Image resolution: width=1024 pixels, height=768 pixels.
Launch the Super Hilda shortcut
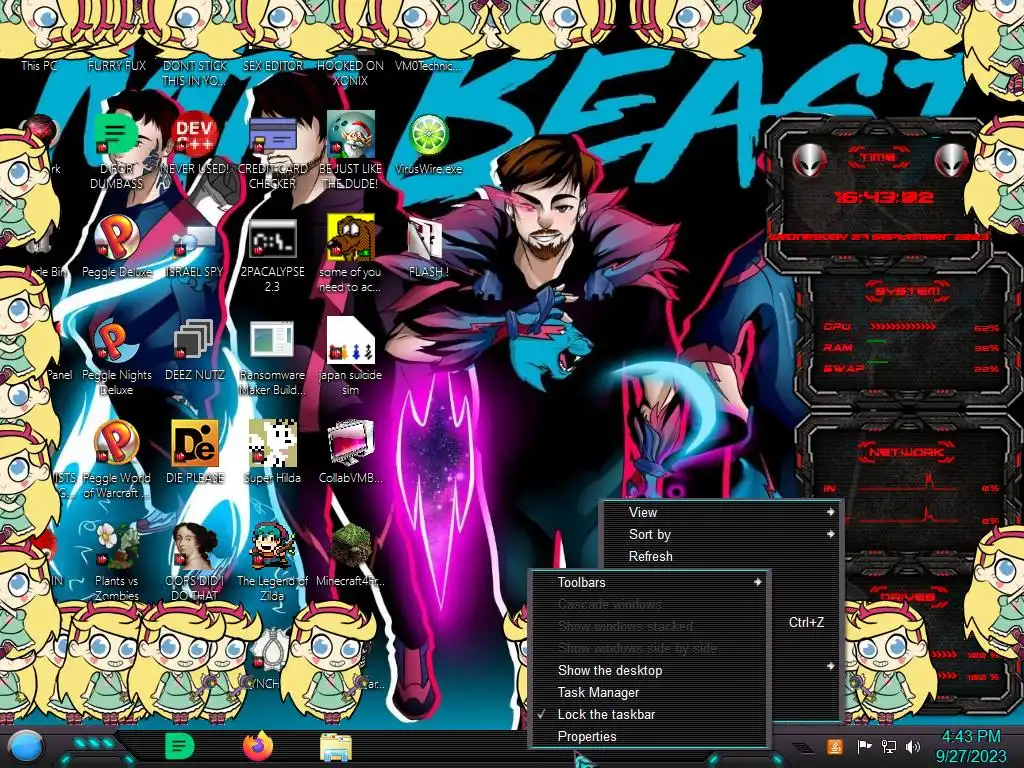point(272,444)
